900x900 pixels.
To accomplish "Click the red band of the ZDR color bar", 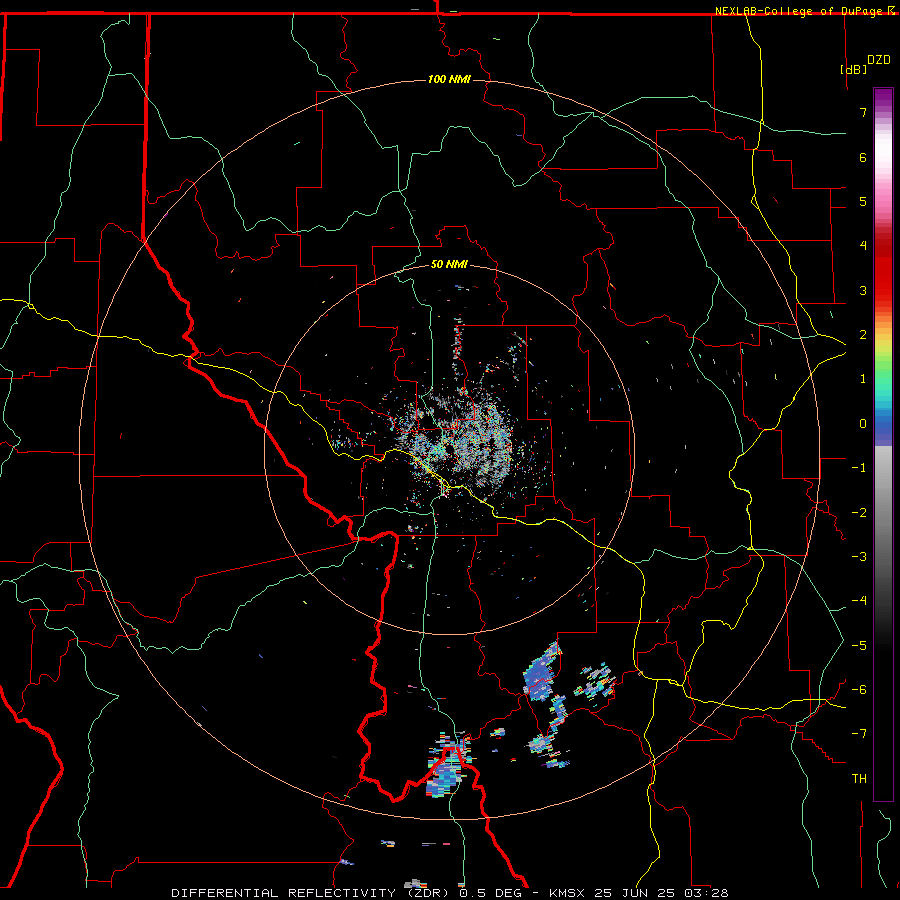I will point(883,270).
